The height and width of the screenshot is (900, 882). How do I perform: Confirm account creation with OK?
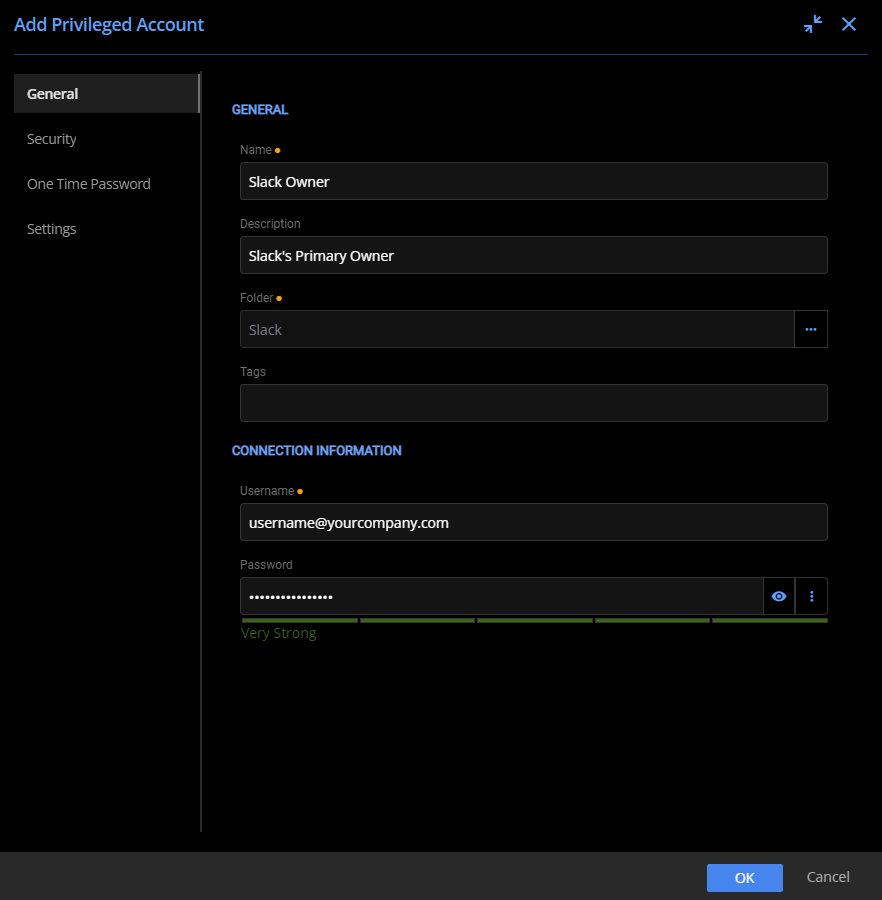[x=744, y=877]
